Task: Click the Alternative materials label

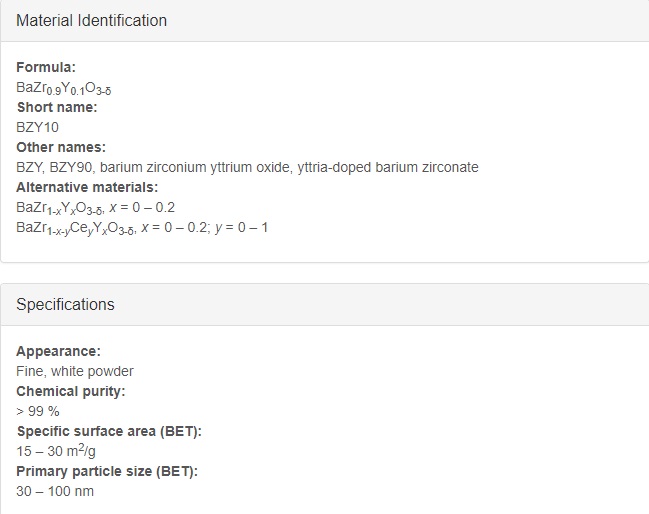Action: coord(87,187)
